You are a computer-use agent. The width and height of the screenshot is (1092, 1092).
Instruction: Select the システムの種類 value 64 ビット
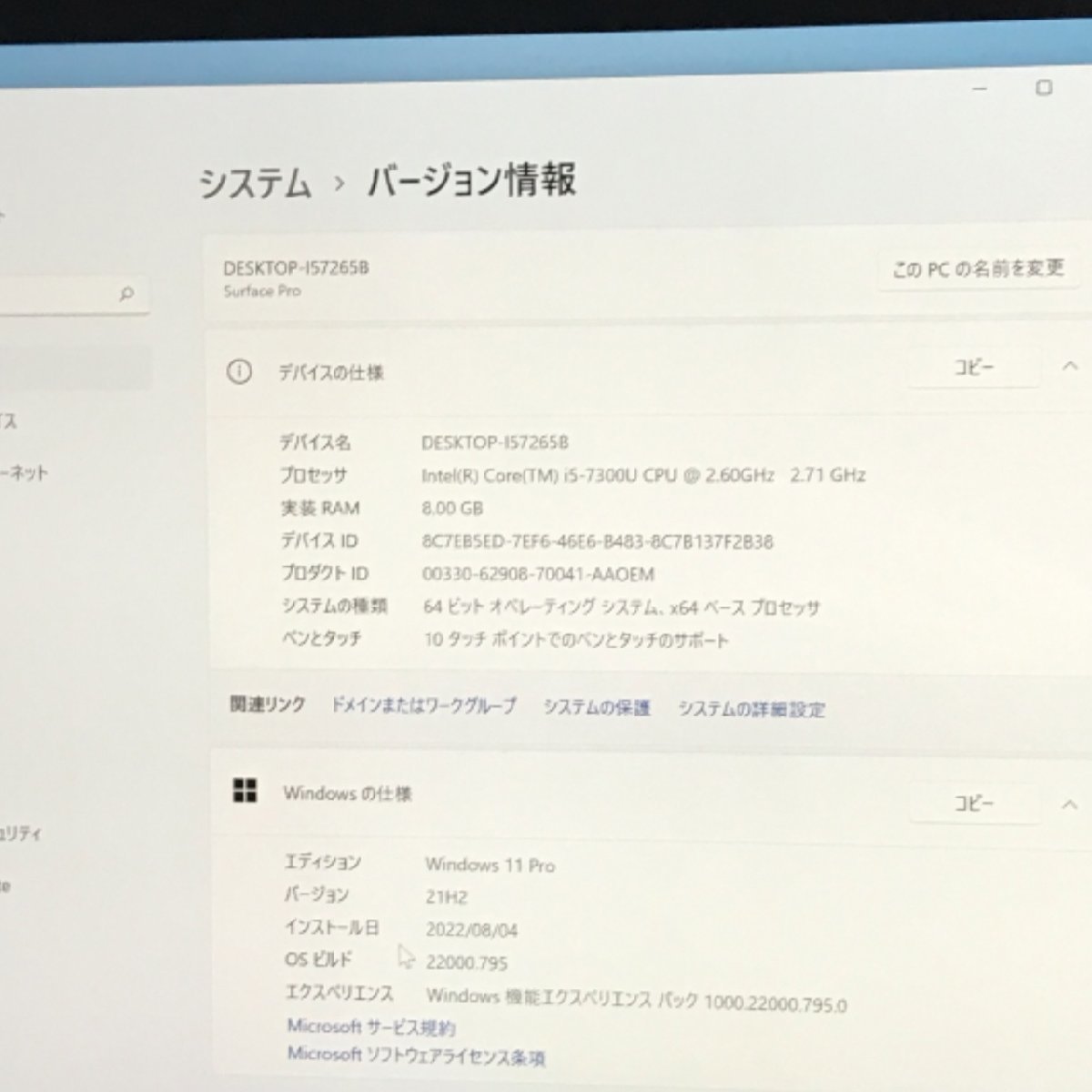[x=622, y=607]
